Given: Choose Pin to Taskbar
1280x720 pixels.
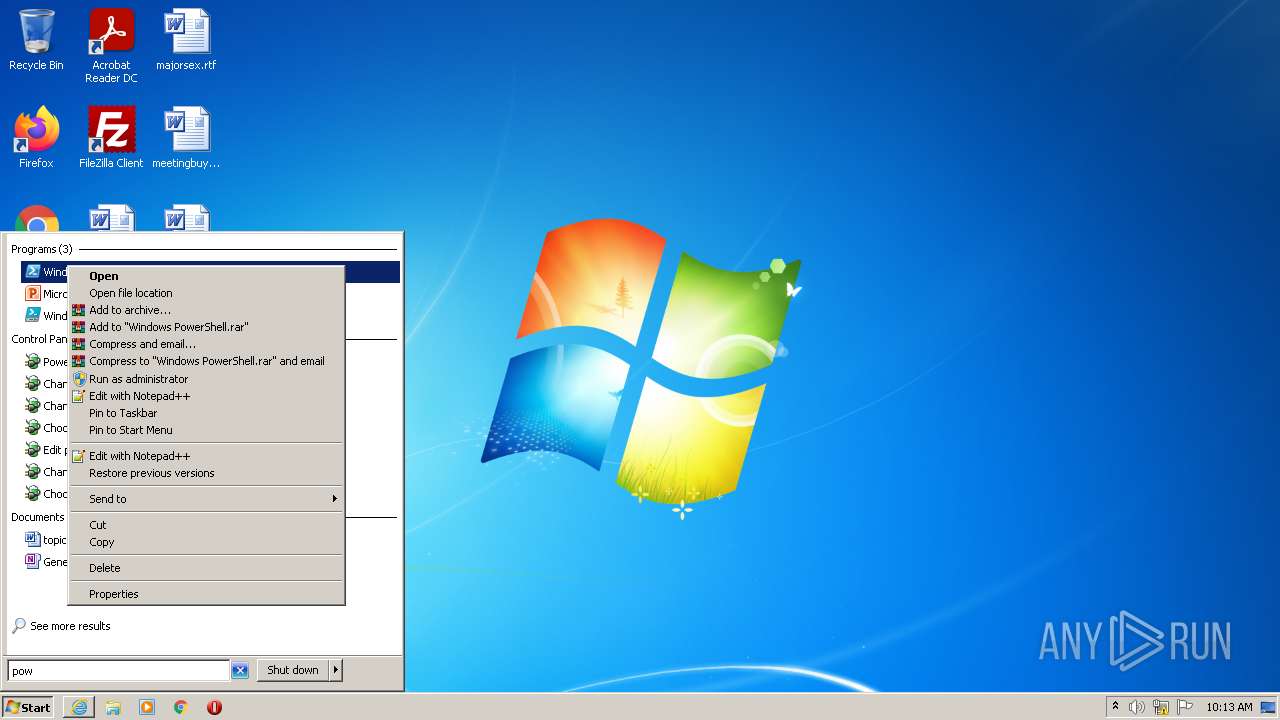Looking at the screenshot, I should [206, 413].
